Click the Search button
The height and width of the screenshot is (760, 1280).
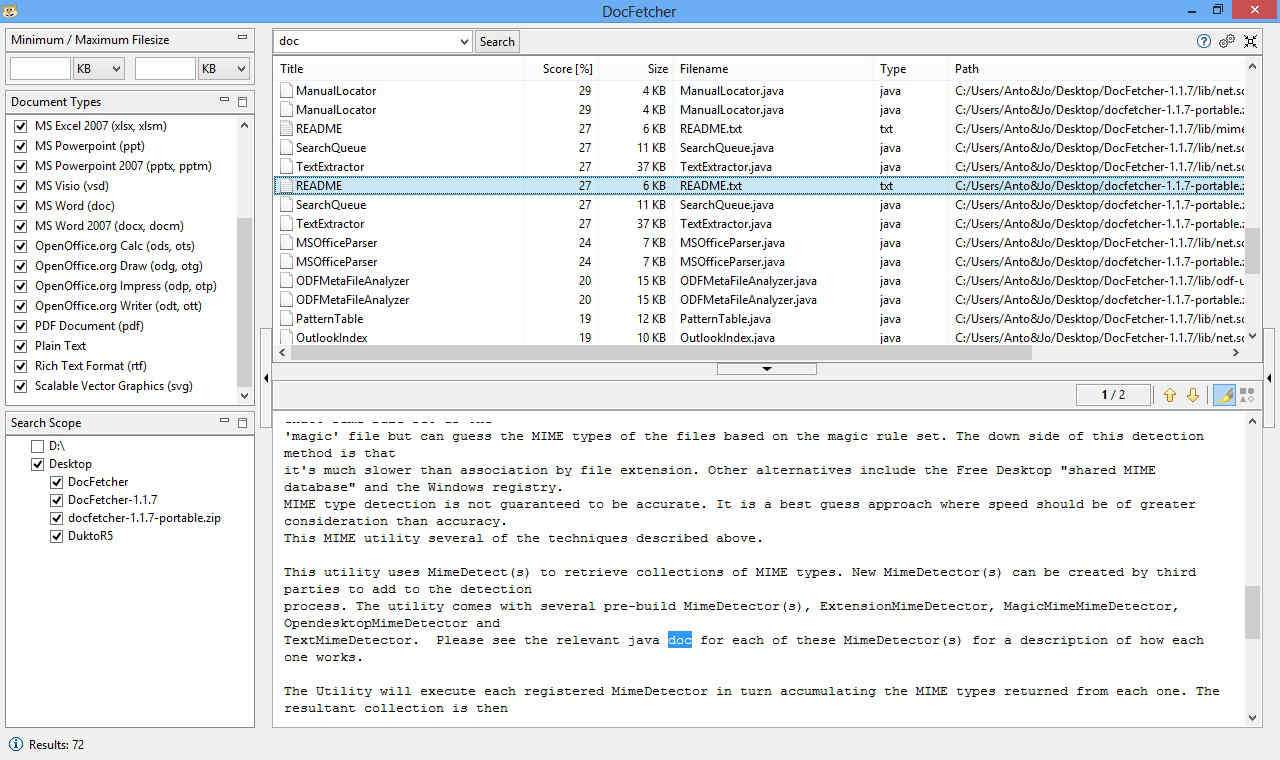[x=497, y=42]
